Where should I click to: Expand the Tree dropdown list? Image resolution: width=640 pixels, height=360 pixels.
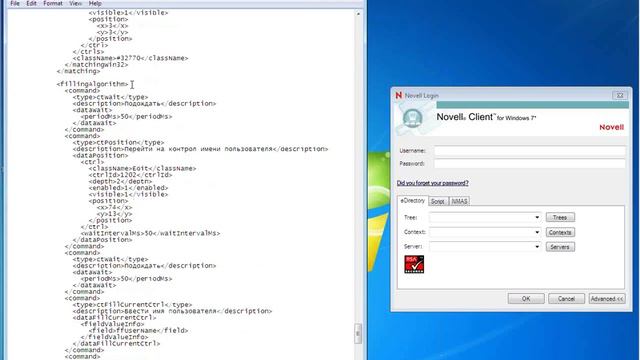coord(537,218)
